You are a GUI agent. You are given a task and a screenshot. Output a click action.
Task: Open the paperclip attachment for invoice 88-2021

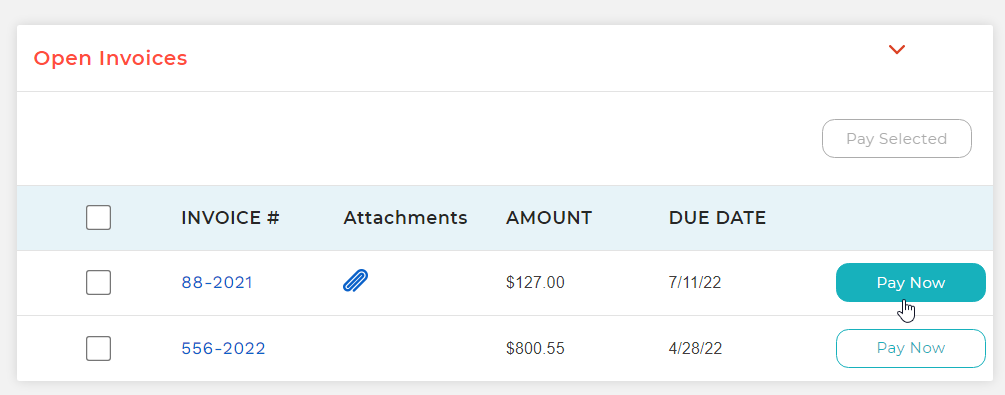[355, 281]
